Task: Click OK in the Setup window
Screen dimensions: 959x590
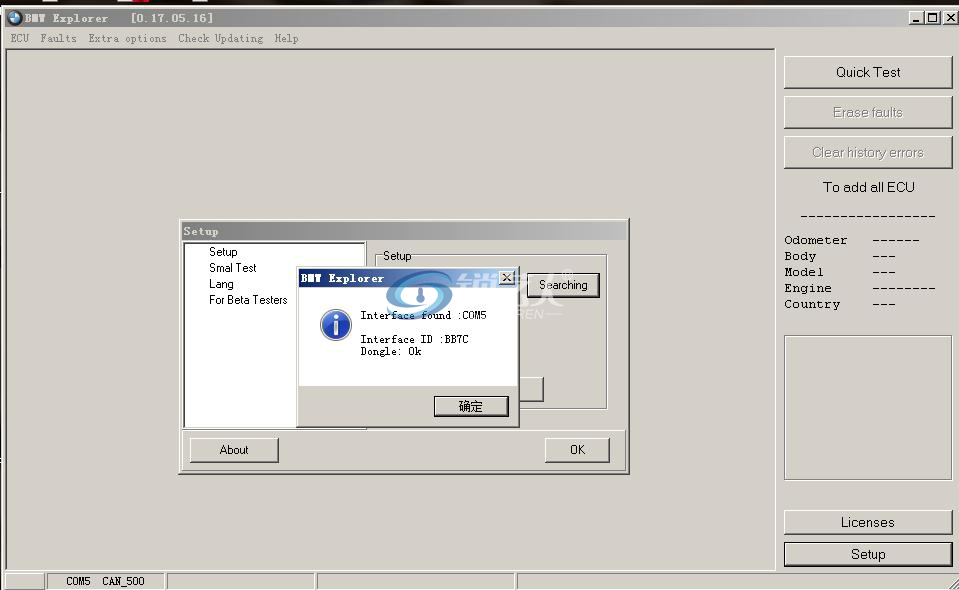Action: pos(577,450)
